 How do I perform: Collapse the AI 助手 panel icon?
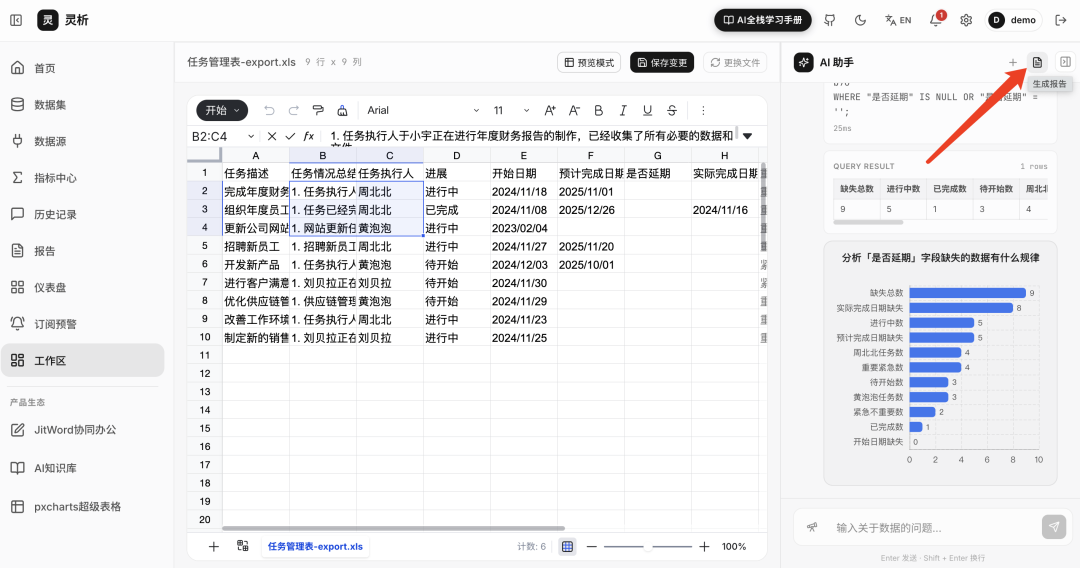pos(1065,62)
